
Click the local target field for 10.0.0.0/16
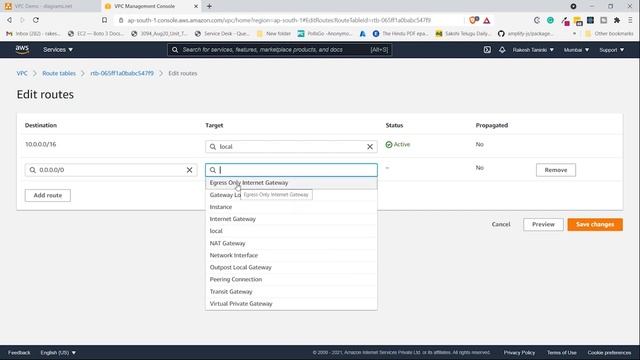click(291, 147)
